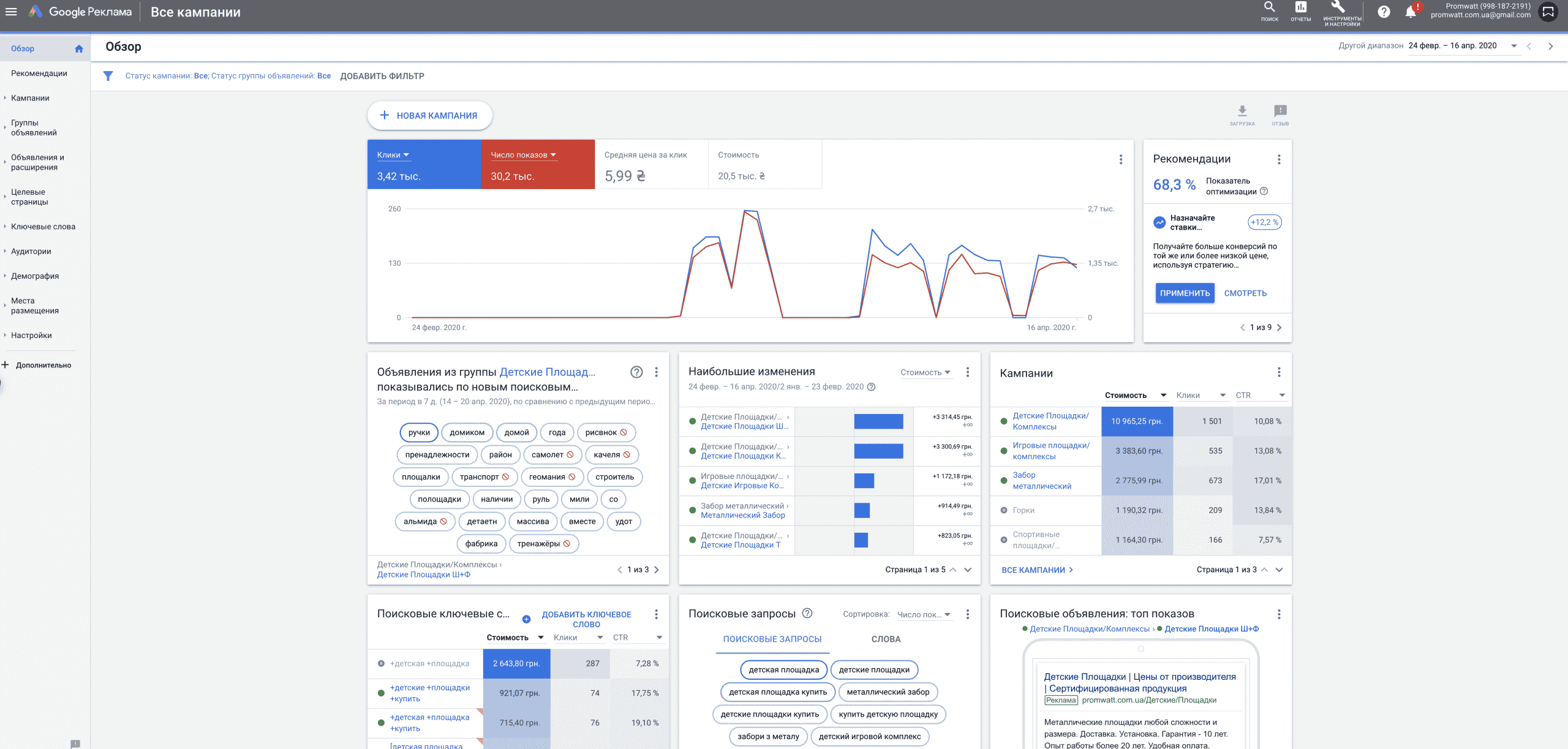This screenshot has width=1568, height=749.
Task: Open Сортировка Число пок... dropdown
Action: (x=924, y=614)
